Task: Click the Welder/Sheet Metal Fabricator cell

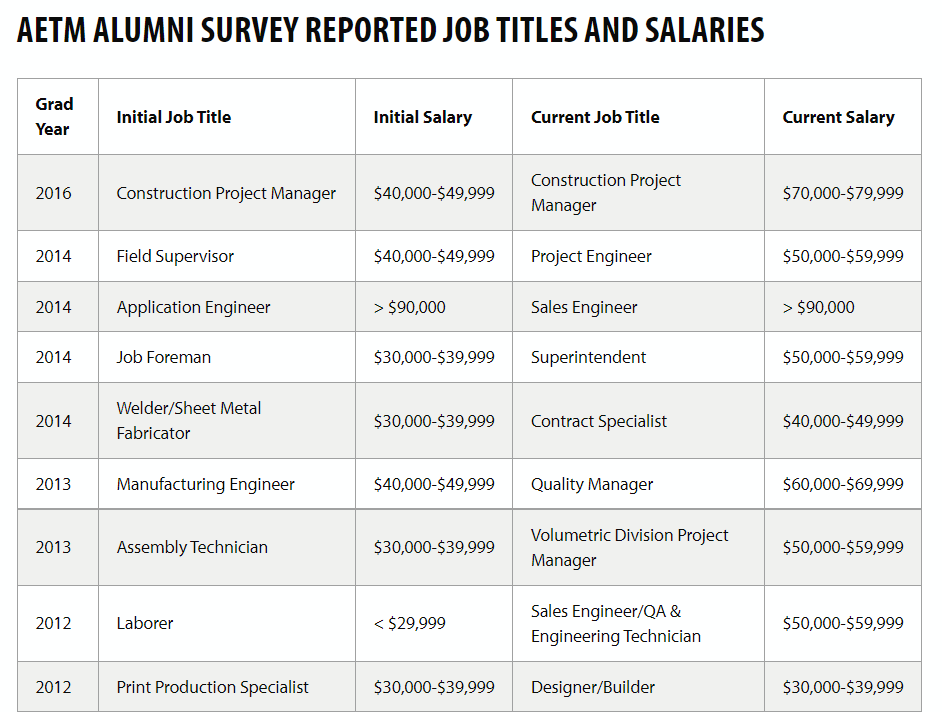Action: point(226,421)
